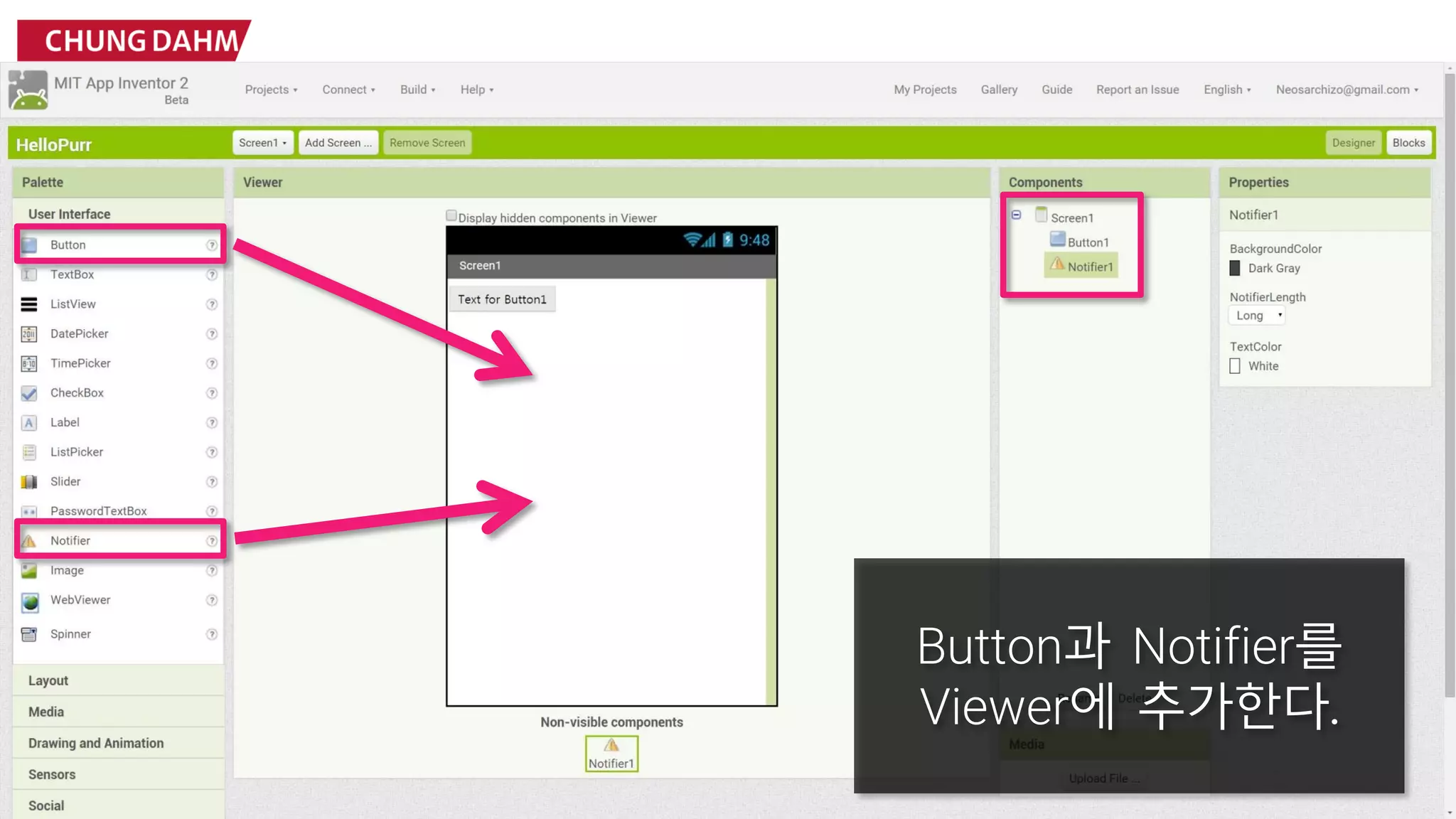Open the Projects menu
The height and width of the screenshot is (819, 1456).
271,90
